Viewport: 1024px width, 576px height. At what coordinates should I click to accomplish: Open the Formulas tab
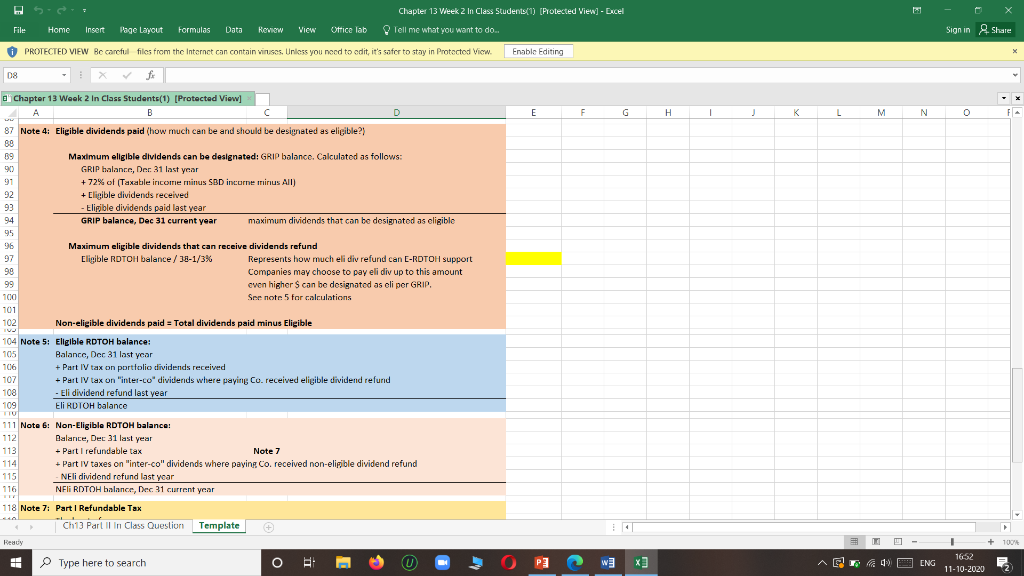point(194,30)
